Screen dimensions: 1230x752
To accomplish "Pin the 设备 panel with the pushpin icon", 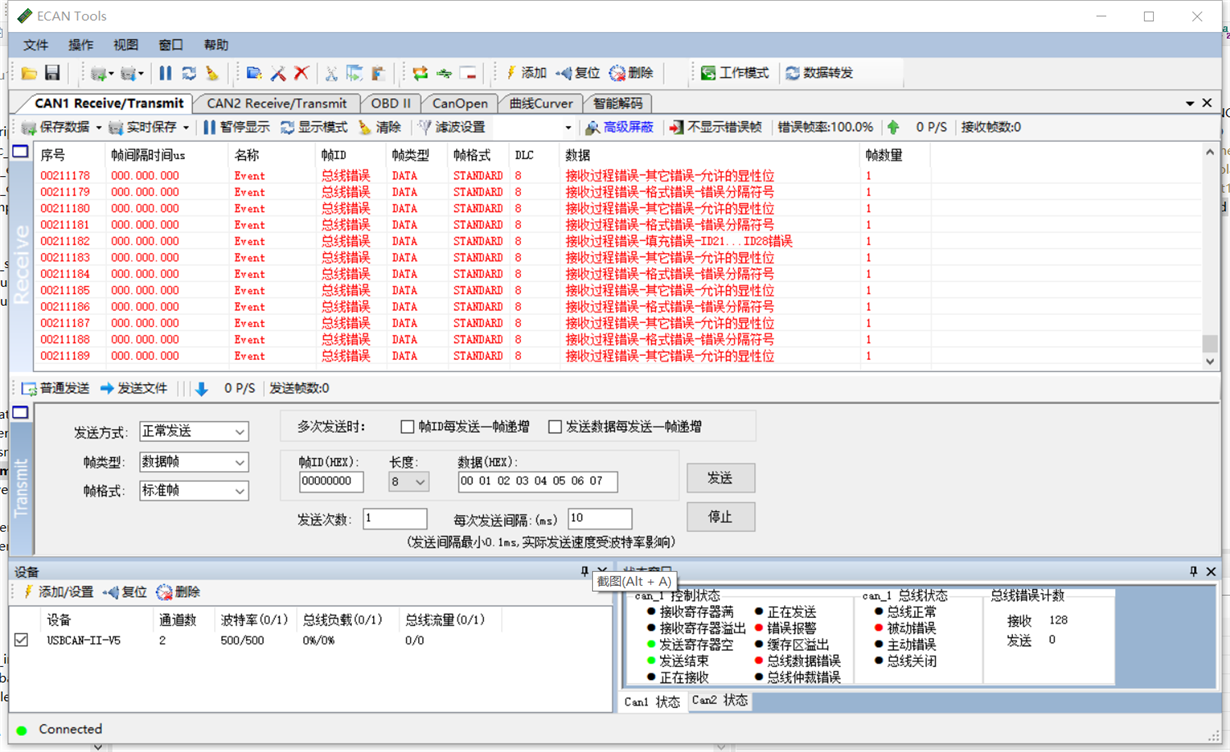I will [x=585, y=571].
